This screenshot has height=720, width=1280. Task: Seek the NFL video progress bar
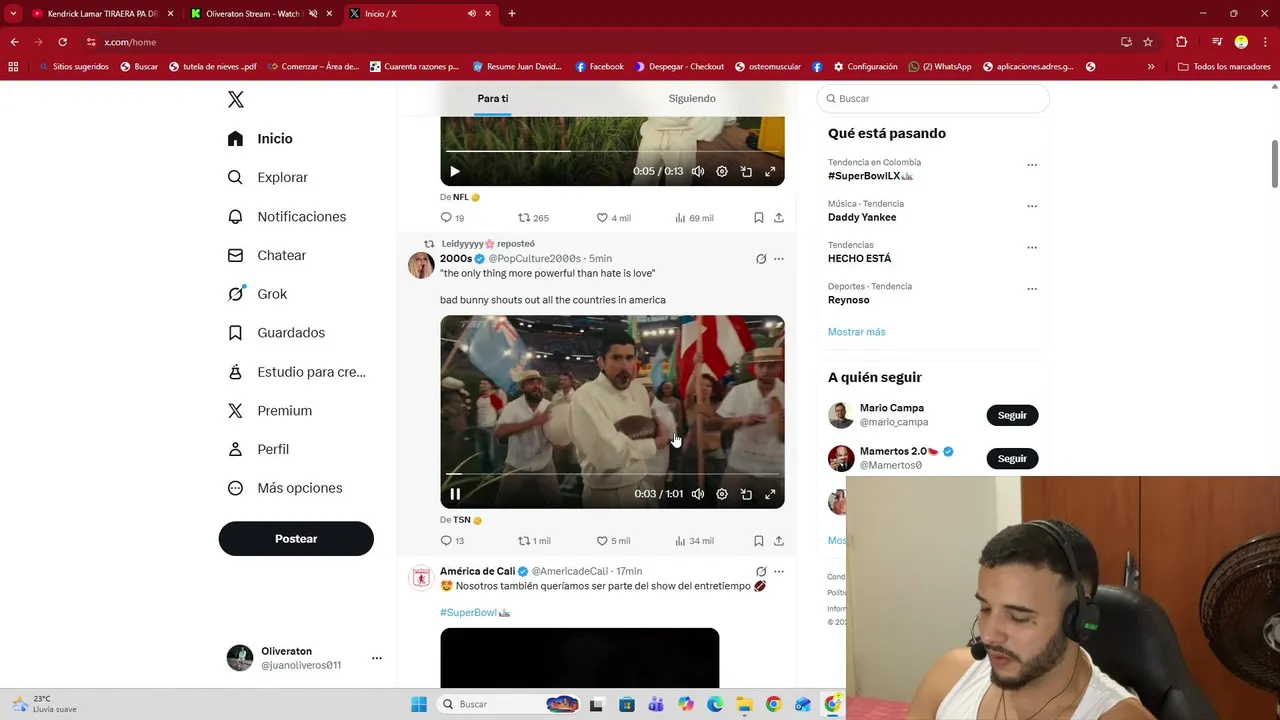[612, 151]
